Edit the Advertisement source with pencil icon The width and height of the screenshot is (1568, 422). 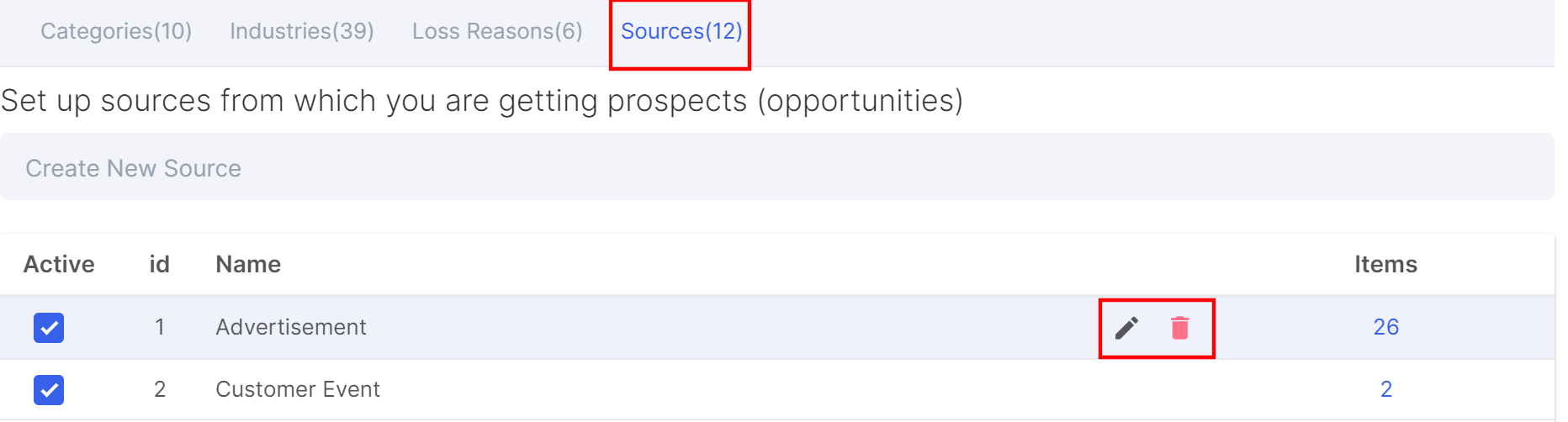1126,328
